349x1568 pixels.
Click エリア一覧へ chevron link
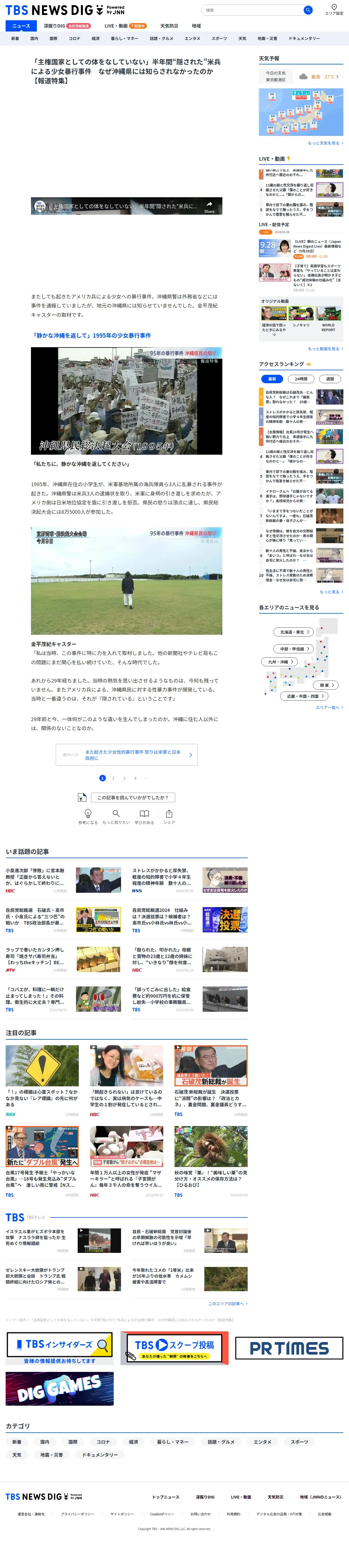tap(330, 707)
